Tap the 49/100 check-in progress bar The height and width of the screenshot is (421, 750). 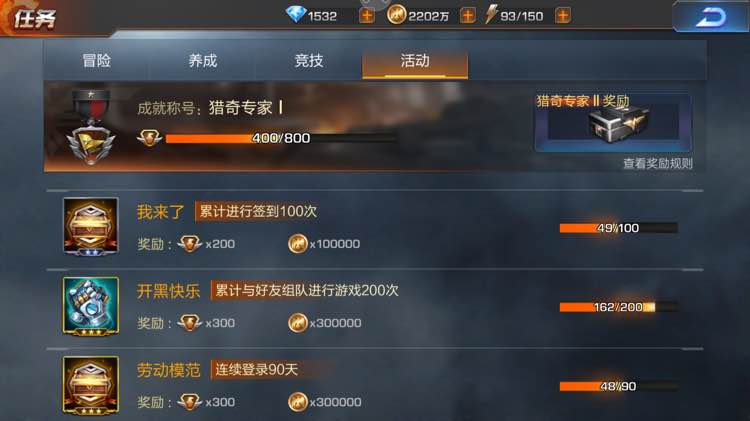click(618, 228)
